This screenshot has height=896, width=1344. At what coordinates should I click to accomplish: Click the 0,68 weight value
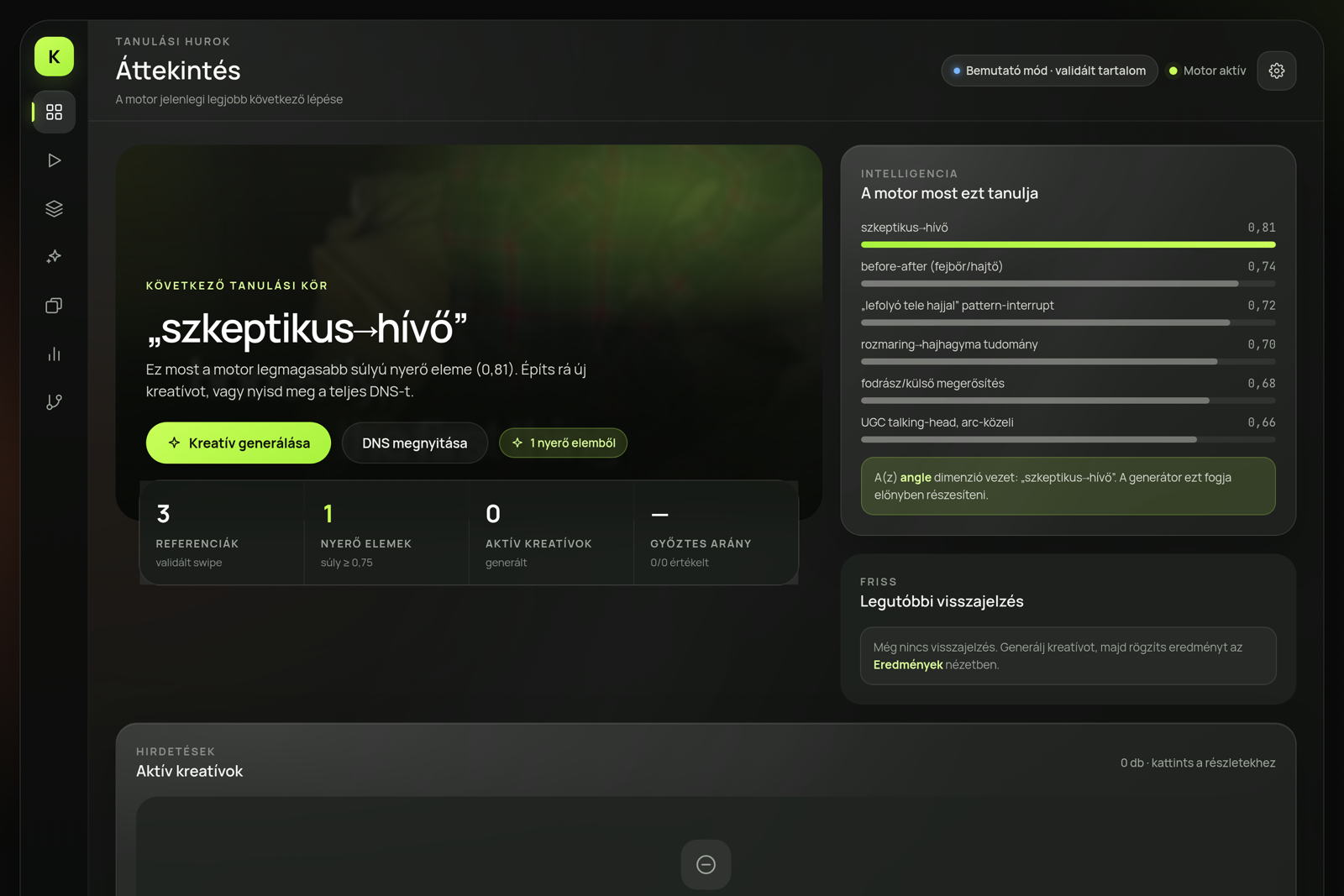[1262, 383]
